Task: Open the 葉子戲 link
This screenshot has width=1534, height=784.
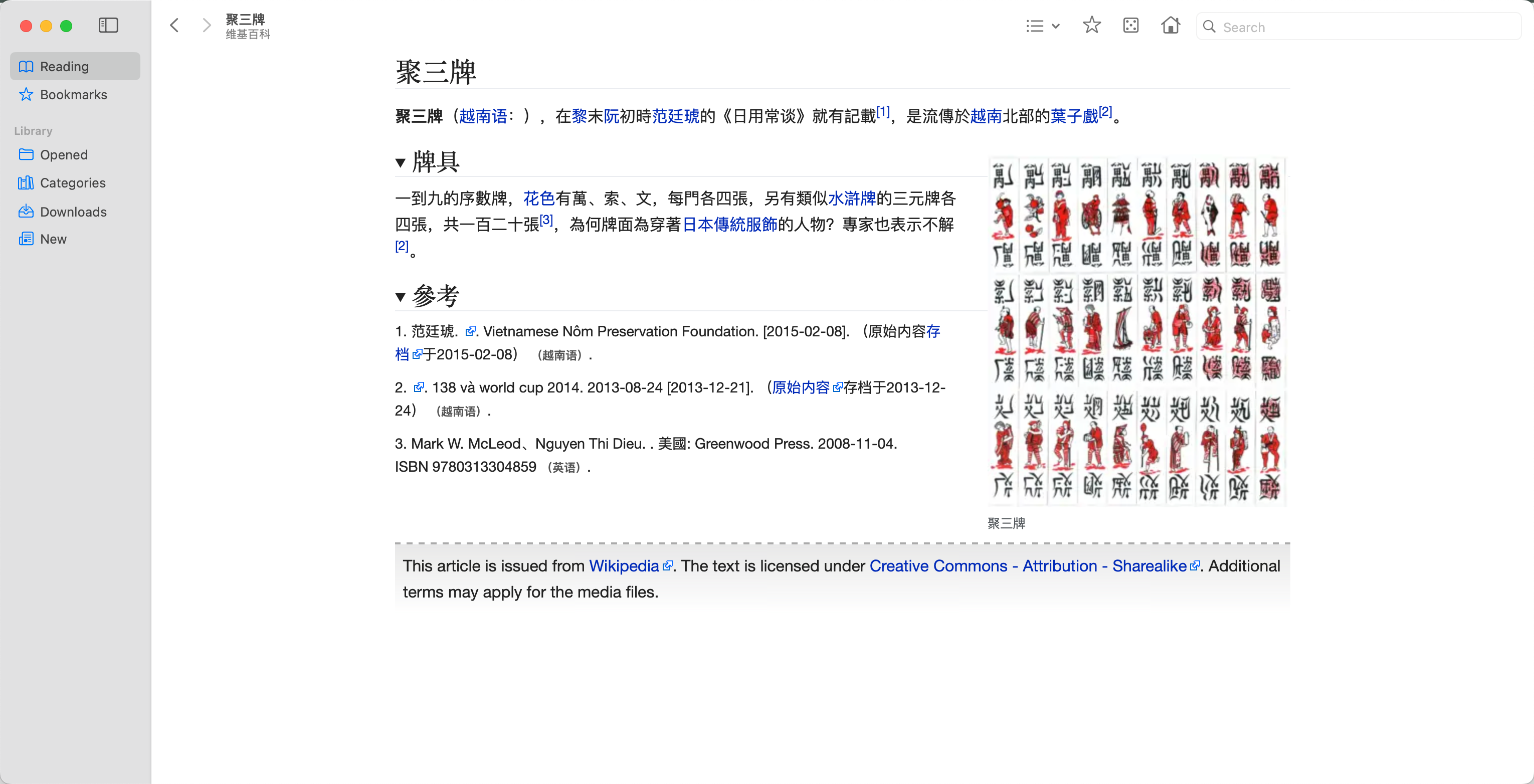Action: pos(1074,116)
